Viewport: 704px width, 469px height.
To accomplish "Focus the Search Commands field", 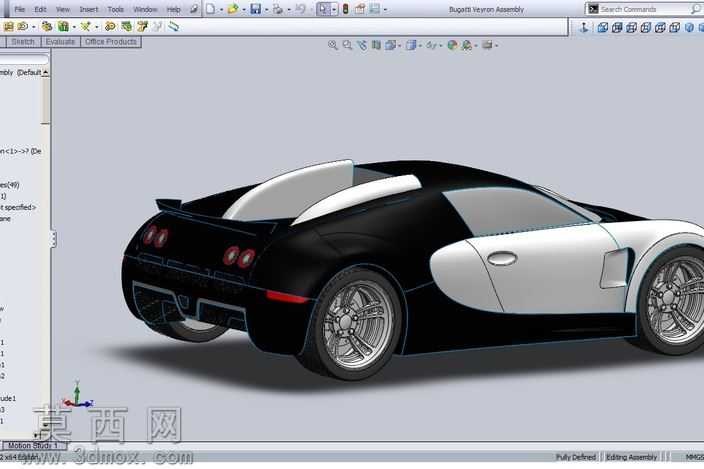I will (644, 9).
